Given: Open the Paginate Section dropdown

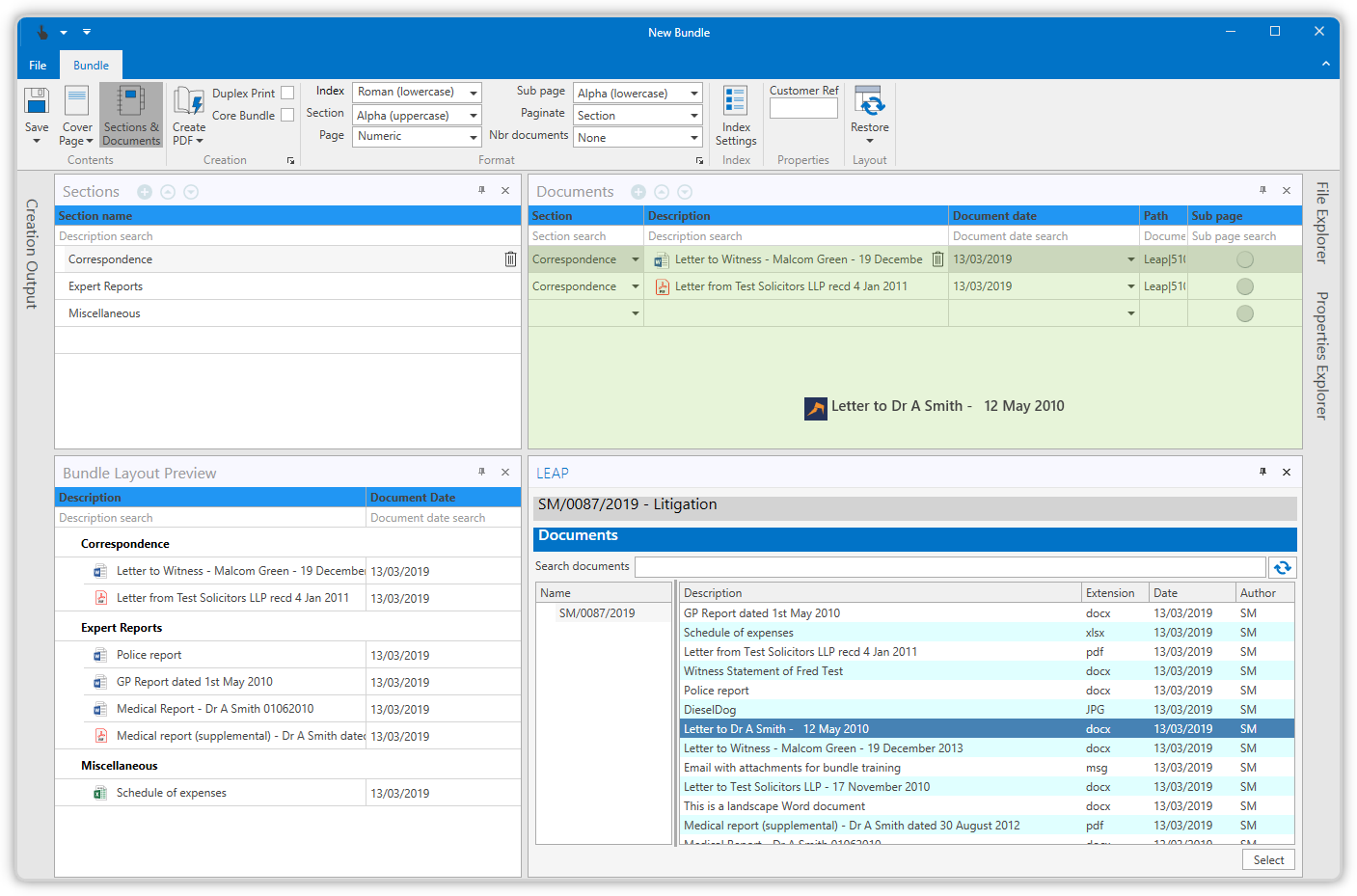Looking at the screenshot, I should [x=693, y=116].
